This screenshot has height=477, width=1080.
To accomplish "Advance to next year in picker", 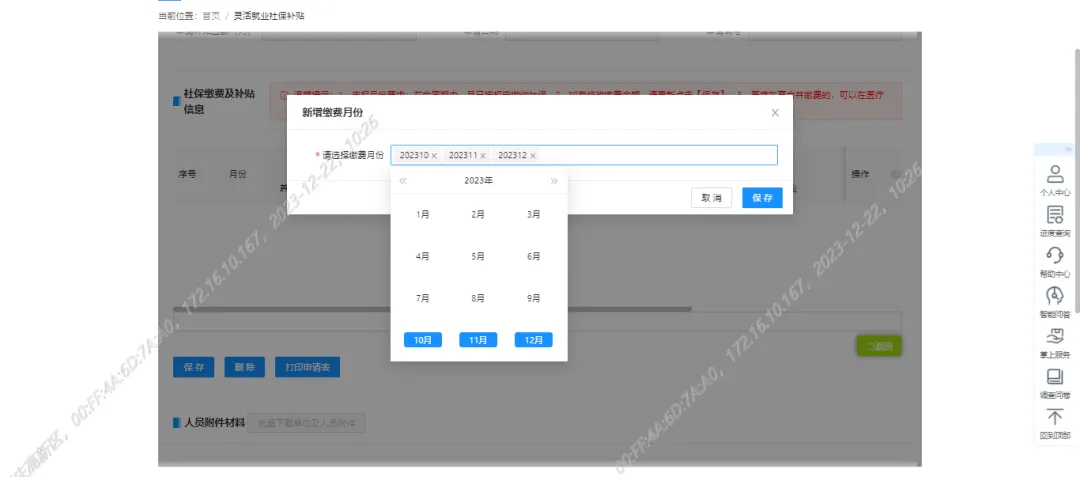I will click(554, 181).
